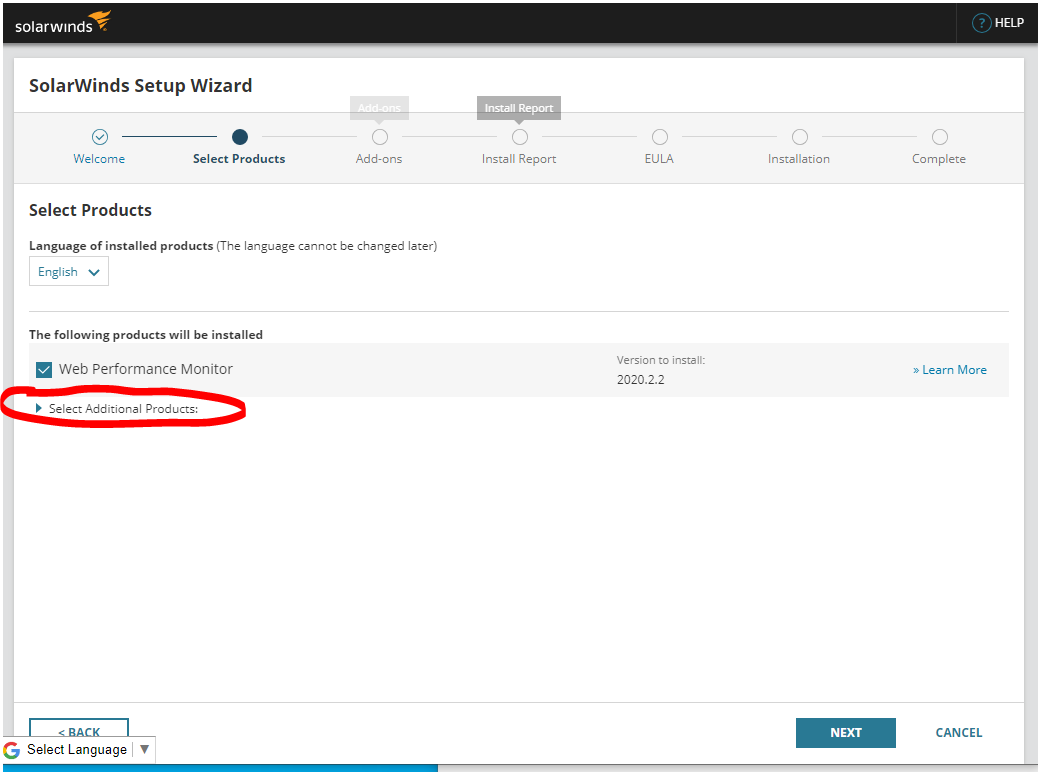Click the CANCEL button

pos(959,732)
